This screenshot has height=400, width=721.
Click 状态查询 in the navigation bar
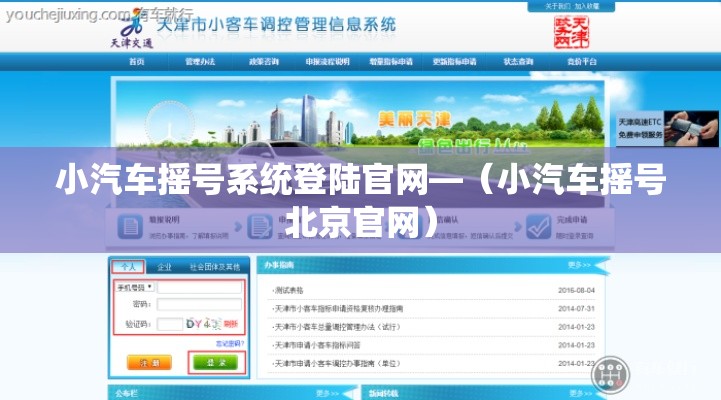point(518,62)
